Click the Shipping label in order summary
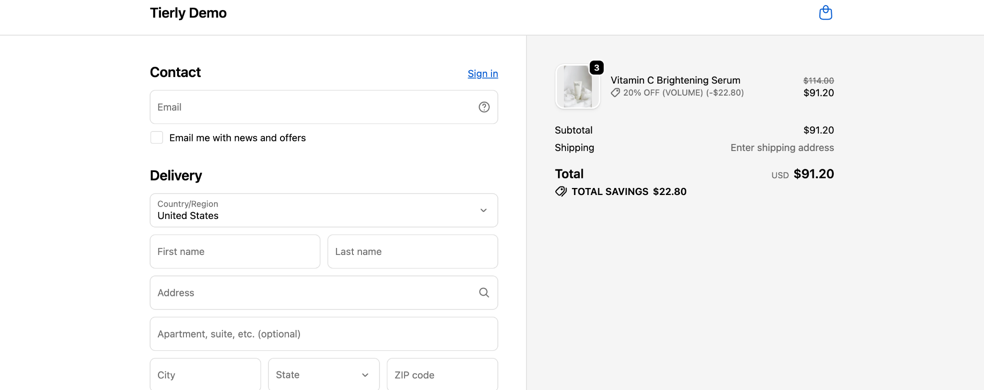This screenshot has height=390, width=984. pyautogui.click(x=574, y=148)
